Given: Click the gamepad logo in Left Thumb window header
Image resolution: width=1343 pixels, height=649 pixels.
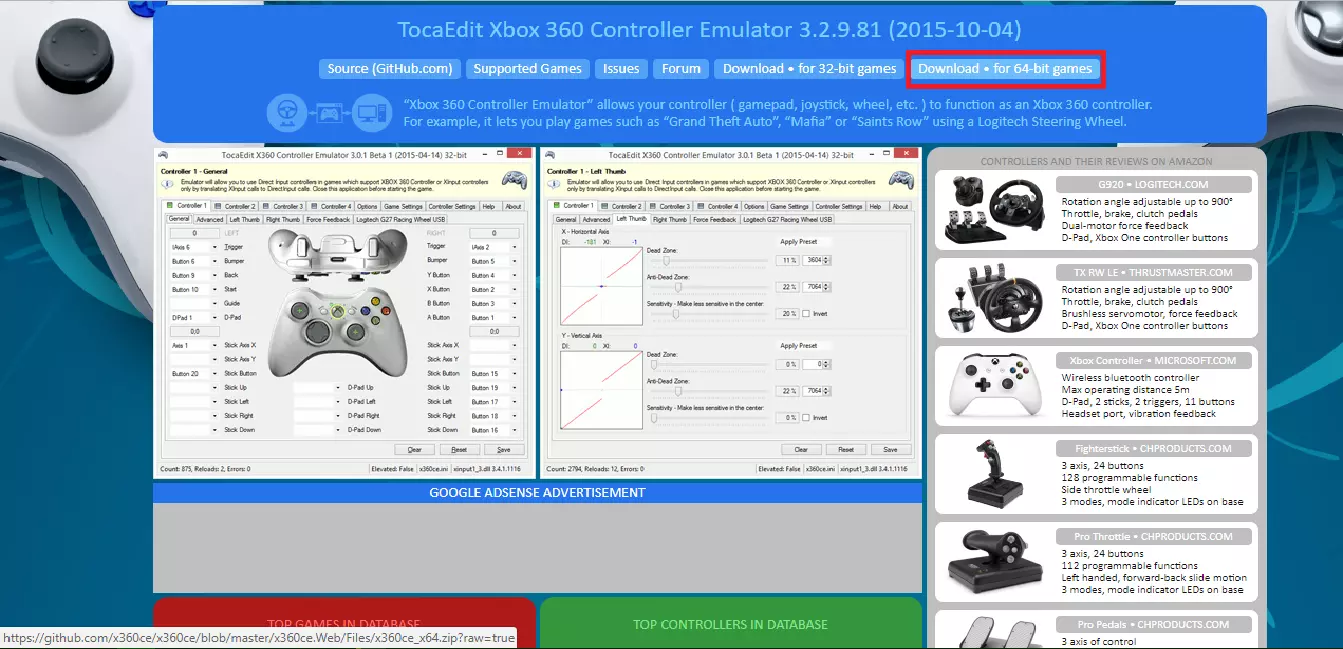Looking at the screenshot, I should (x=900, y=181).
